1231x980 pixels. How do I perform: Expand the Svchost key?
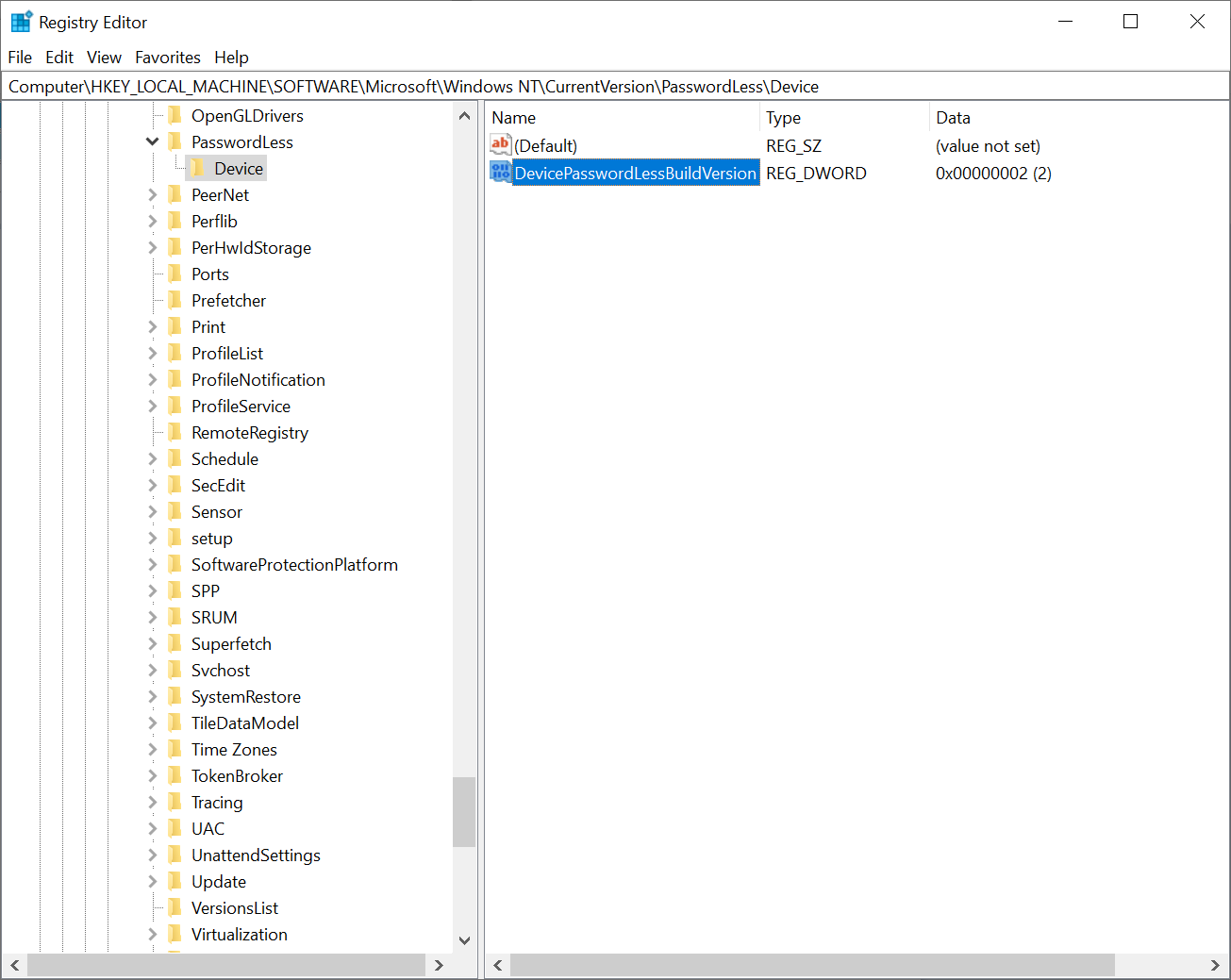click(x=153, y=671)
